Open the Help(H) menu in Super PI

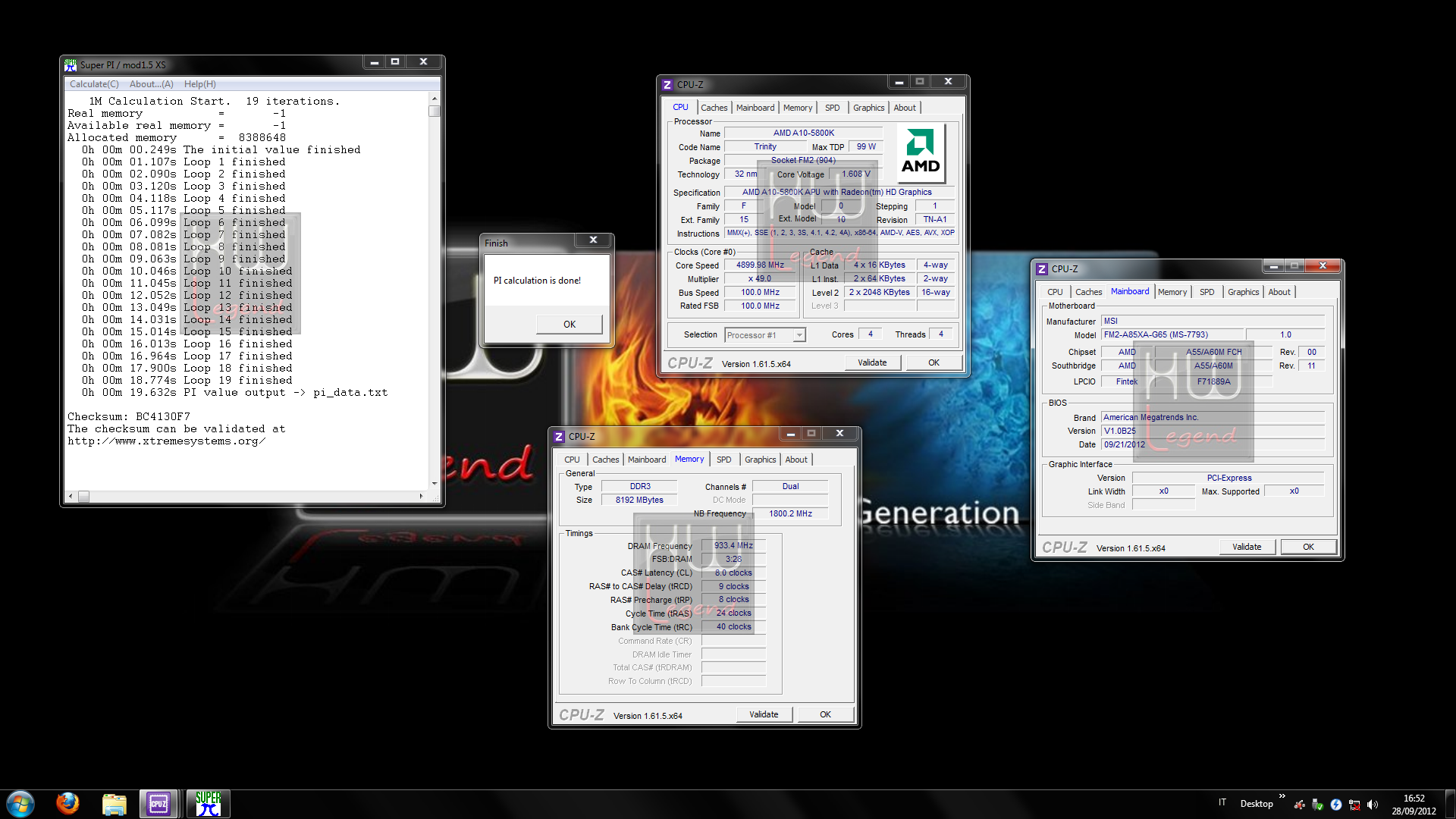click(199, 84)
